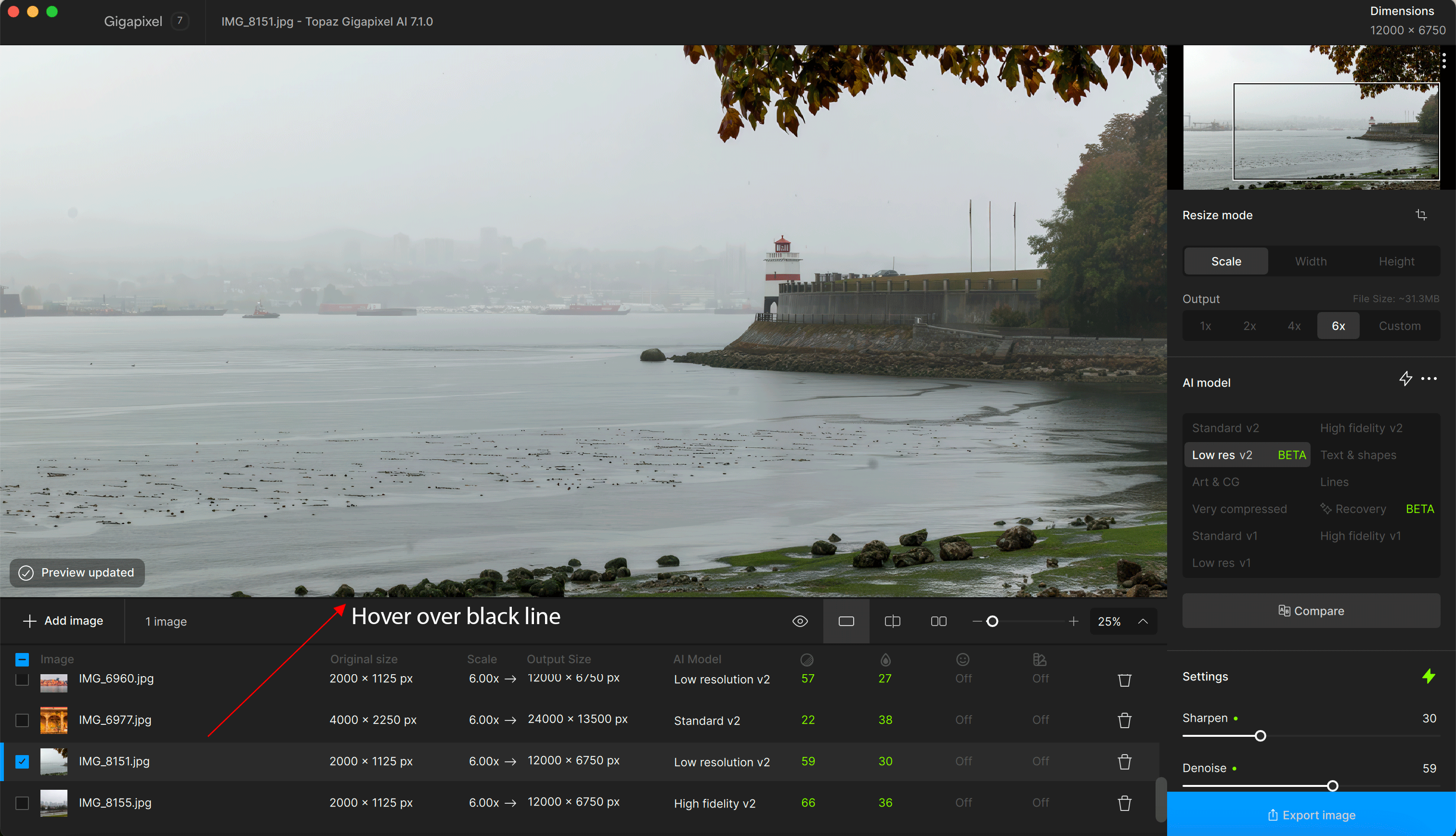Uncheck the IMG_8151.jpg checkbox
The image size is (1456, 836).
22,761
